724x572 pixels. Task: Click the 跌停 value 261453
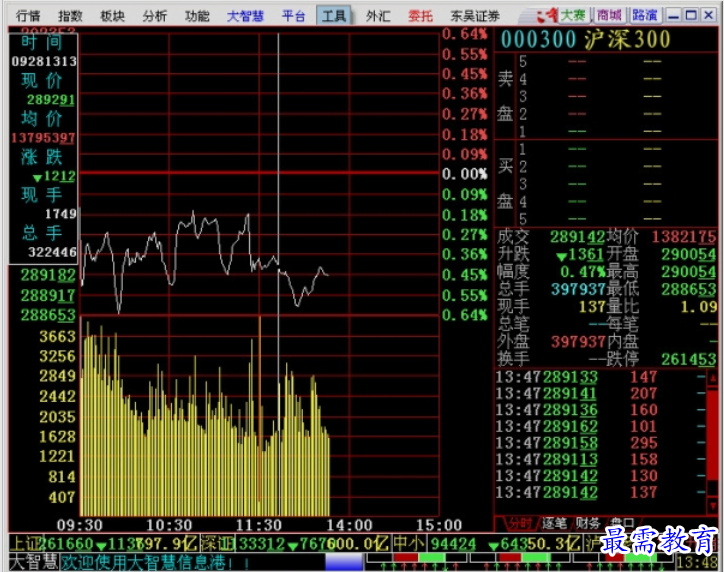(688, 359)
